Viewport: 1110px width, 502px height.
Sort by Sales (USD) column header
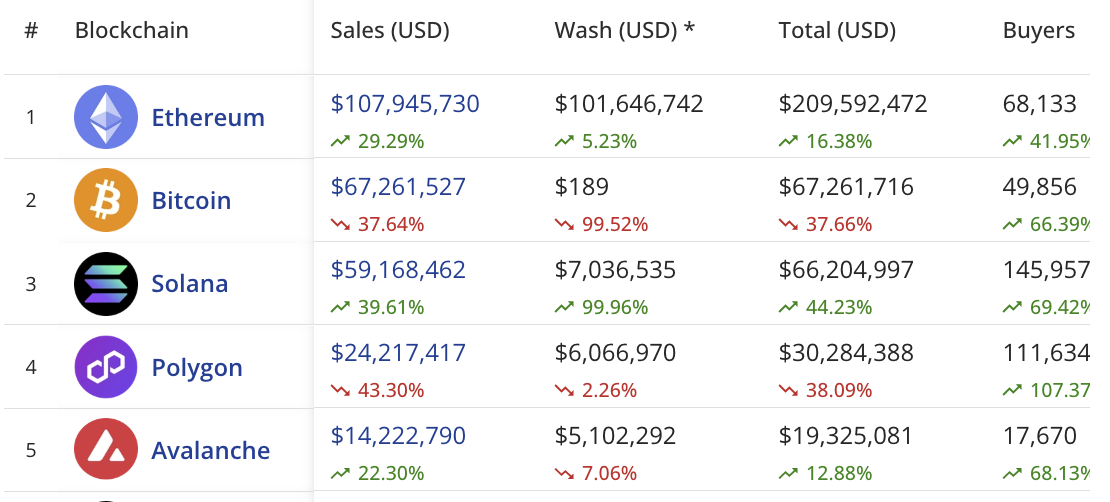pyautogui.click(x=390, y=30)
